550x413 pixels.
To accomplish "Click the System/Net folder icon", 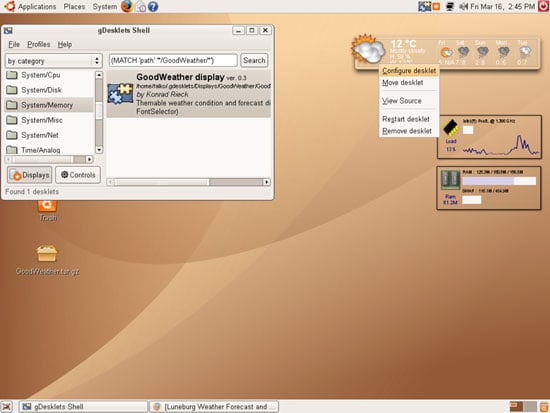I will pyautogui.click(x=12, y=135).
